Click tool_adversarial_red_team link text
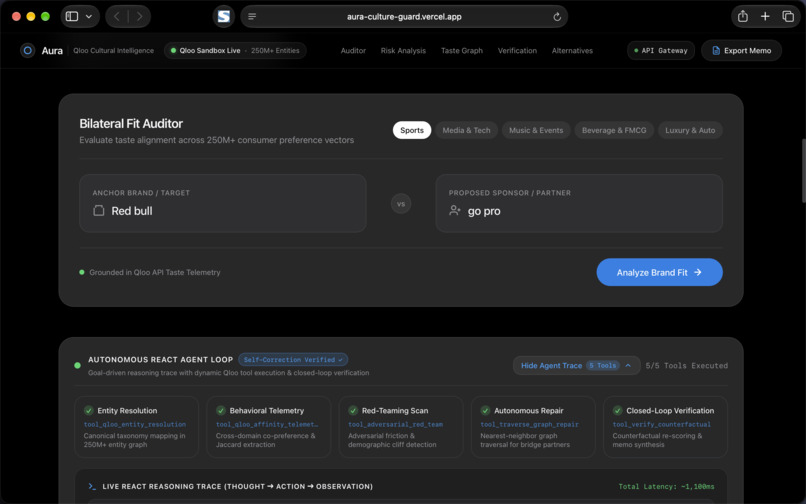 395,424
